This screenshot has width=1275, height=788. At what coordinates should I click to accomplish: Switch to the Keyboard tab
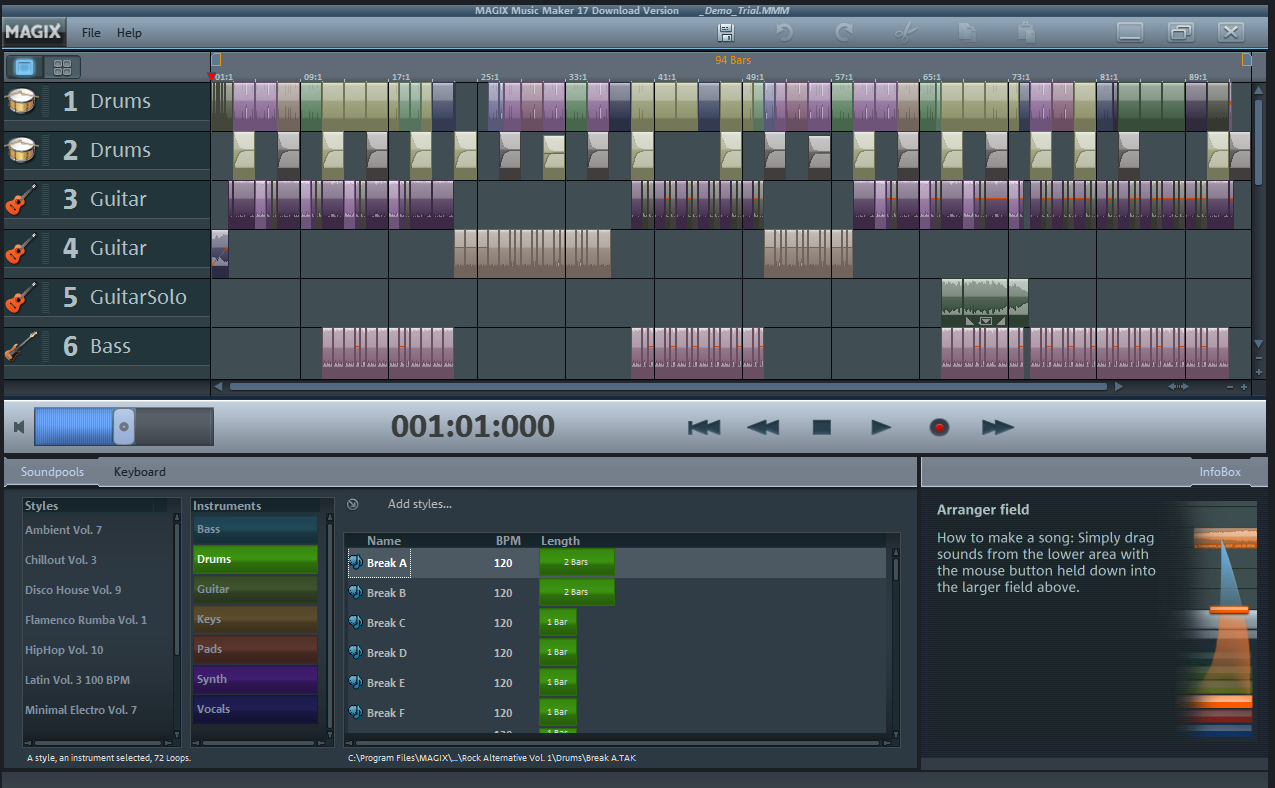[140, 472]
